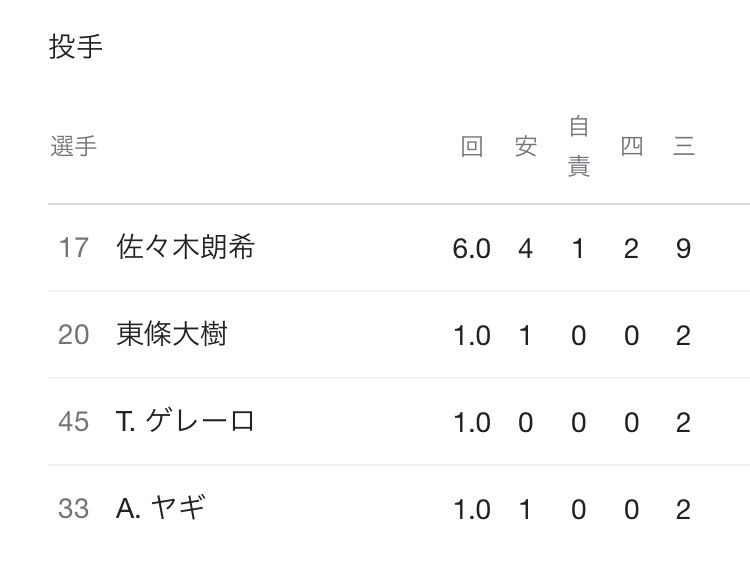Open player 佐々木朗希's profile link
This screenshot has width=750, height=575.
[x=186, y=248]
